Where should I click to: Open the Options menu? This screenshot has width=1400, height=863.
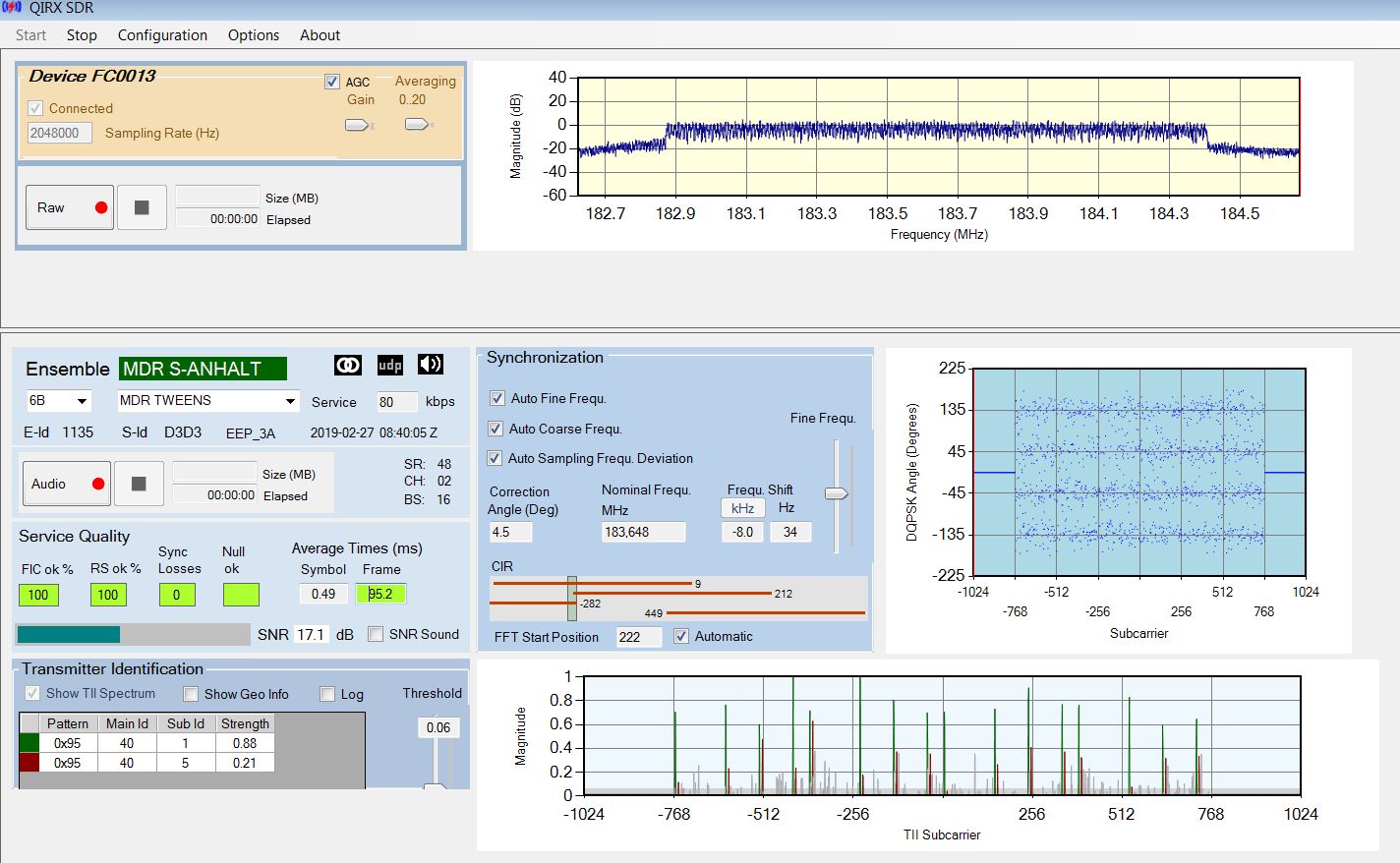[x=254, y=35]
